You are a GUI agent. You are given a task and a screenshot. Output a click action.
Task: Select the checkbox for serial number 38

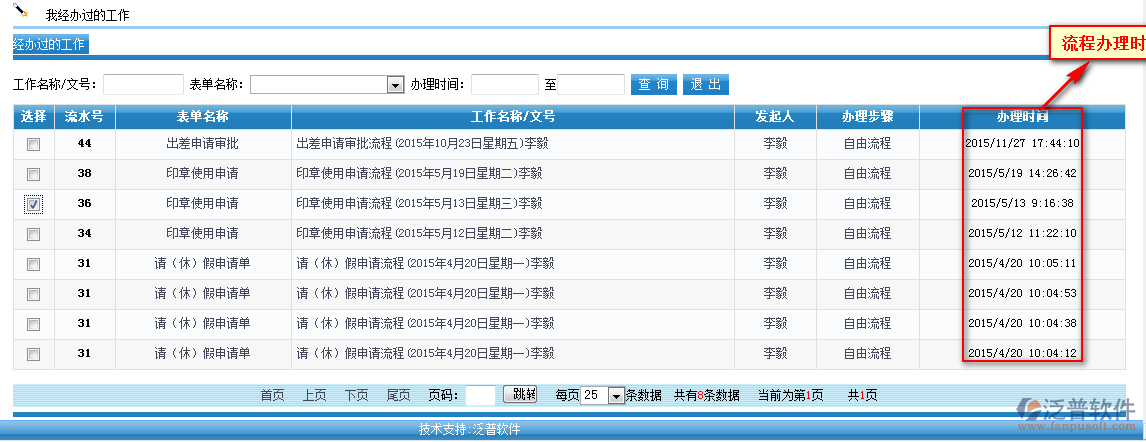[34, 174]
